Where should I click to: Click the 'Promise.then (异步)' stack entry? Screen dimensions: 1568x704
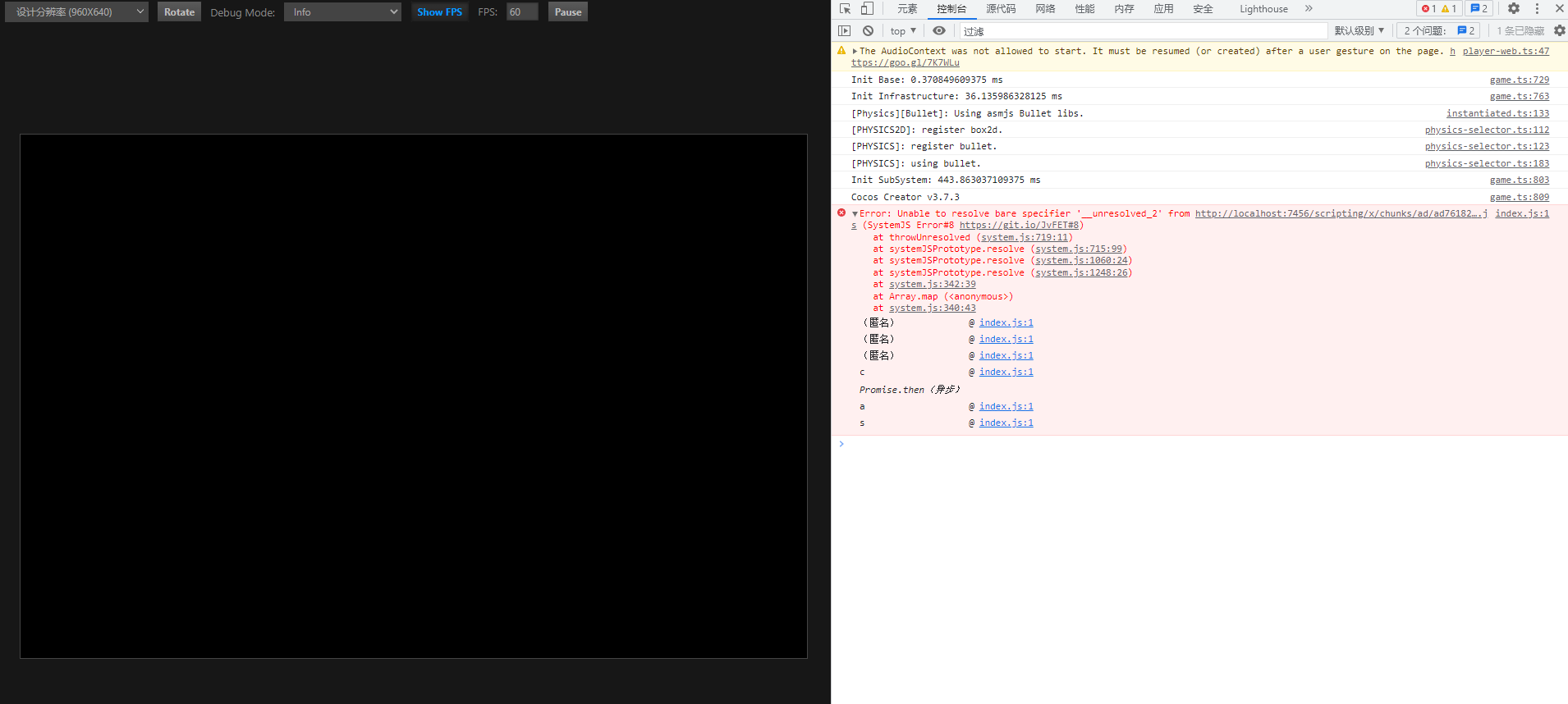point(910,390)
